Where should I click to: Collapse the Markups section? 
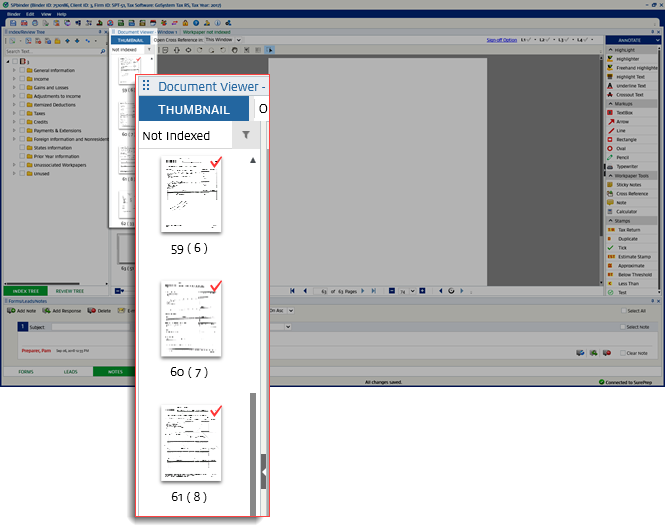pos(610,104)
